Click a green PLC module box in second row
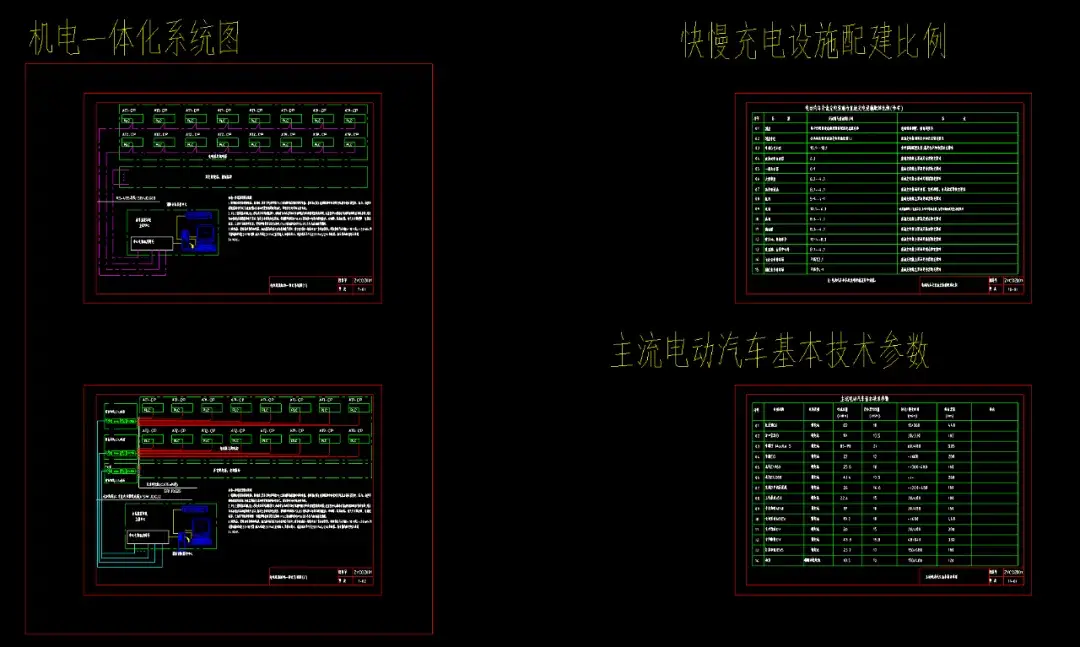 coord(132,142)
